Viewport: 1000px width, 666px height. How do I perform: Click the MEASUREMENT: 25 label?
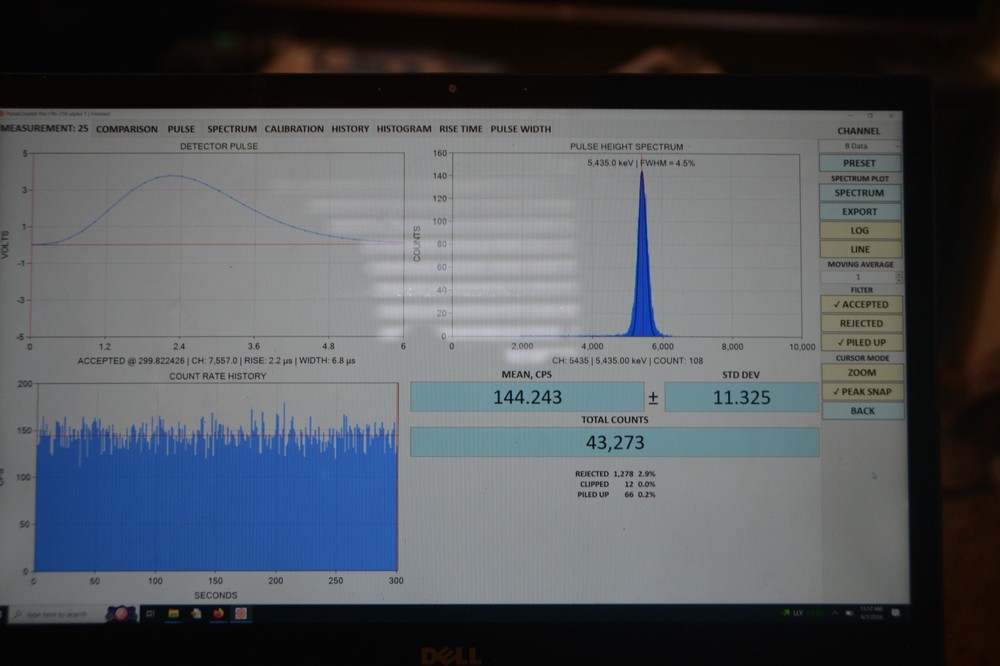point(45,128)
